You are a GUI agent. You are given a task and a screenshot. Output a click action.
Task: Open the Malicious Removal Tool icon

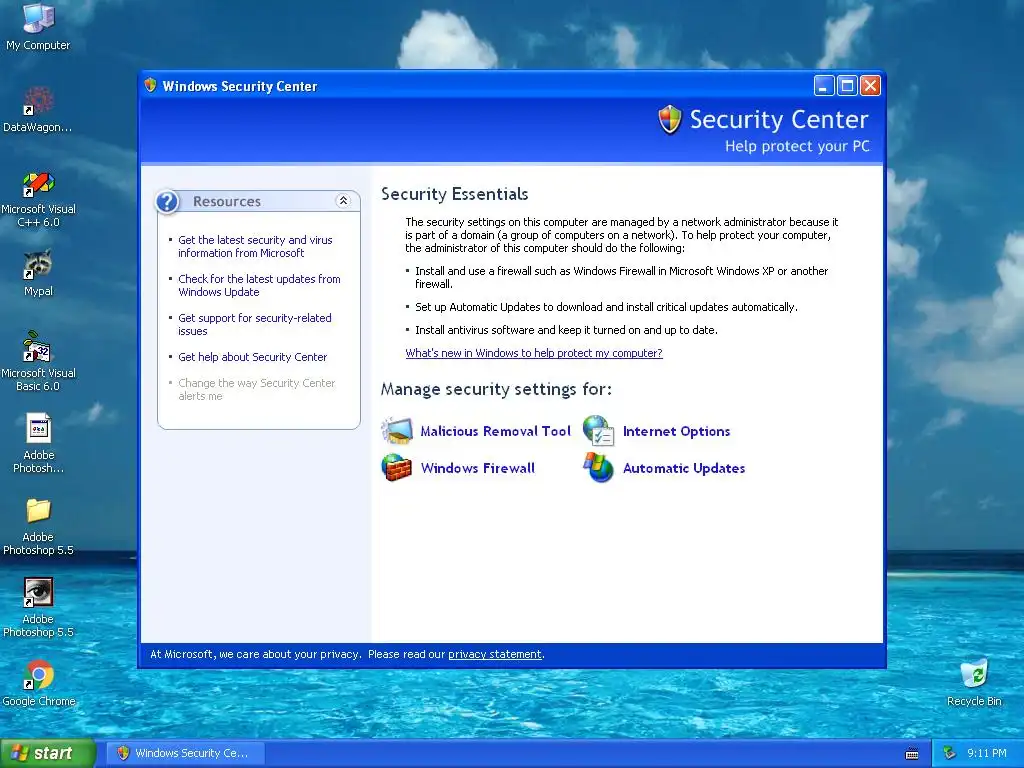pyautogui.click(x=397, y=431)
